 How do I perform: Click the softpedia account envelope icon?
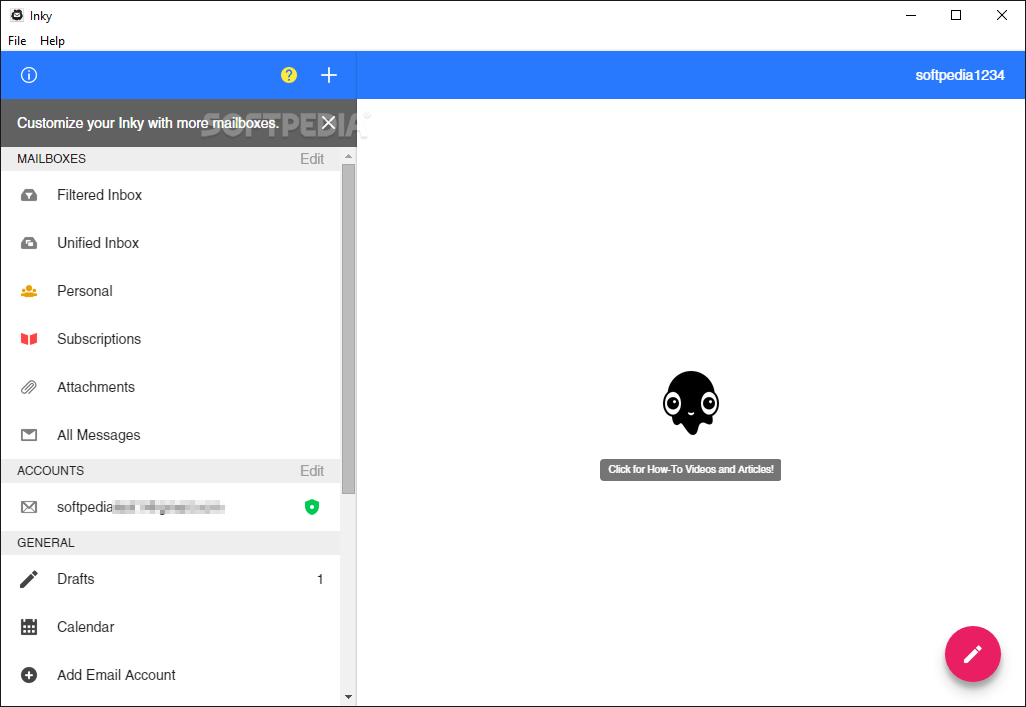coord(29,507)
